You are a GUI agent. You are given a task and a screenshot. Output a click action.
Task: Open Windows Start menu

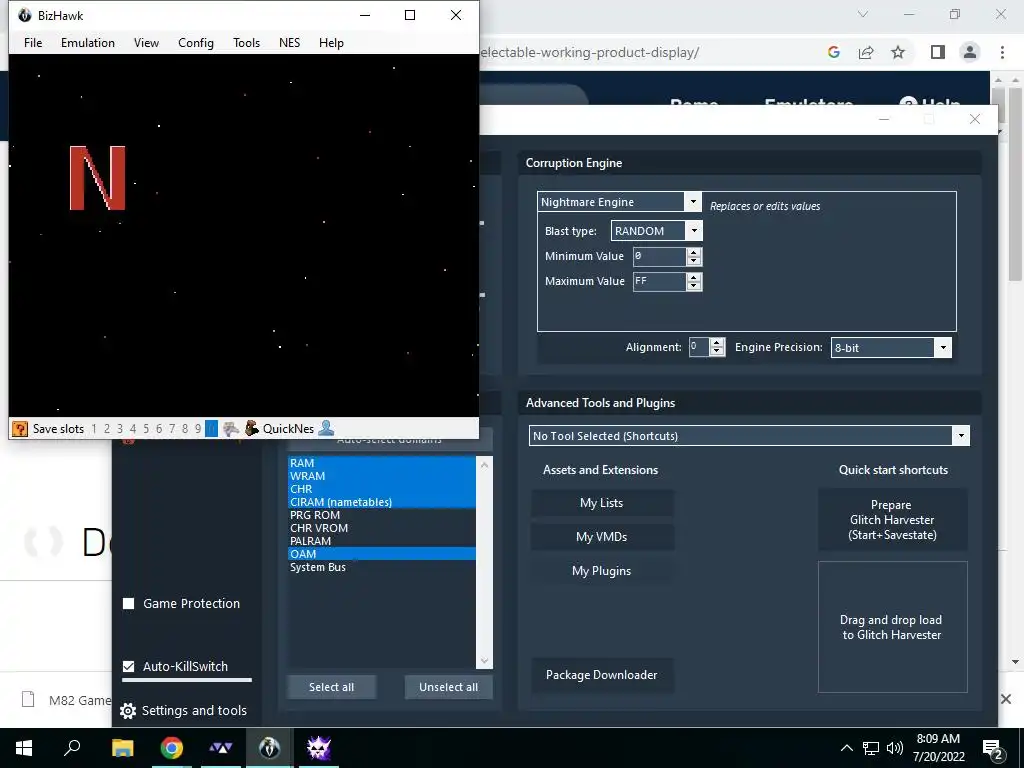(x=24, y=748)
